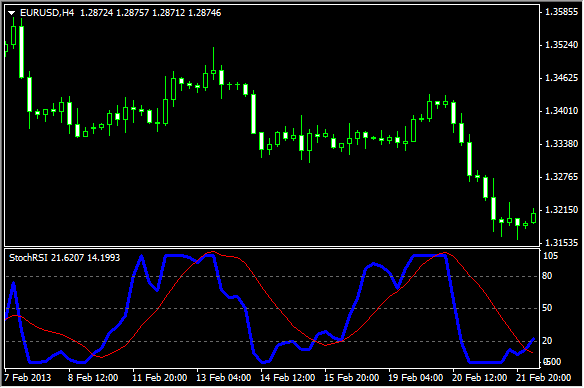The image size is (584, 388).
Task: Click the EURUSD,H4 chart title text
Action: point(47,13)
